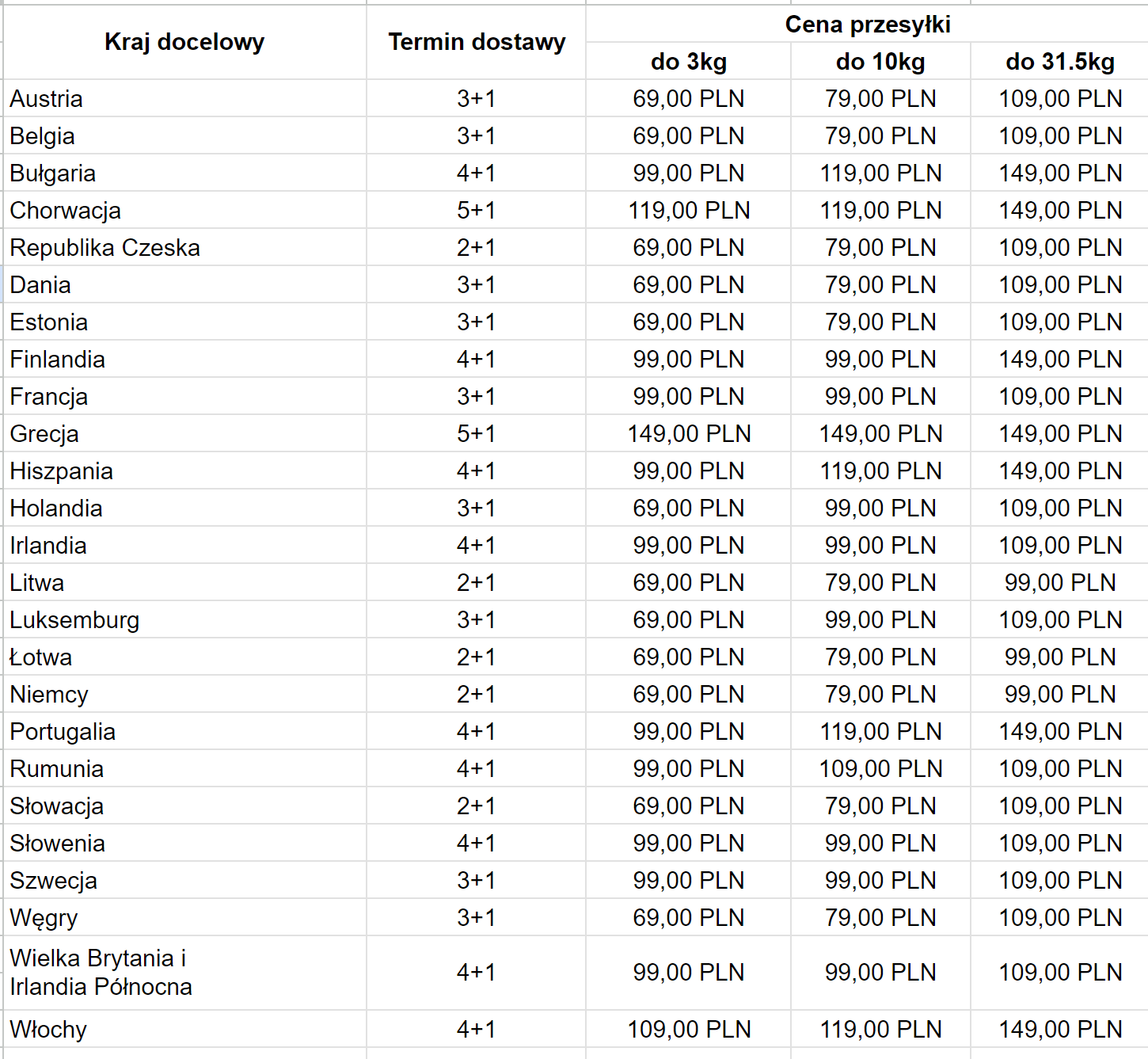Image resolution: width=1148 pixels, height=1059 pixels.
Task: Click Rumunia's 'do 10kg' price cell
Action: pyautogui.click(x=880, y=769)
